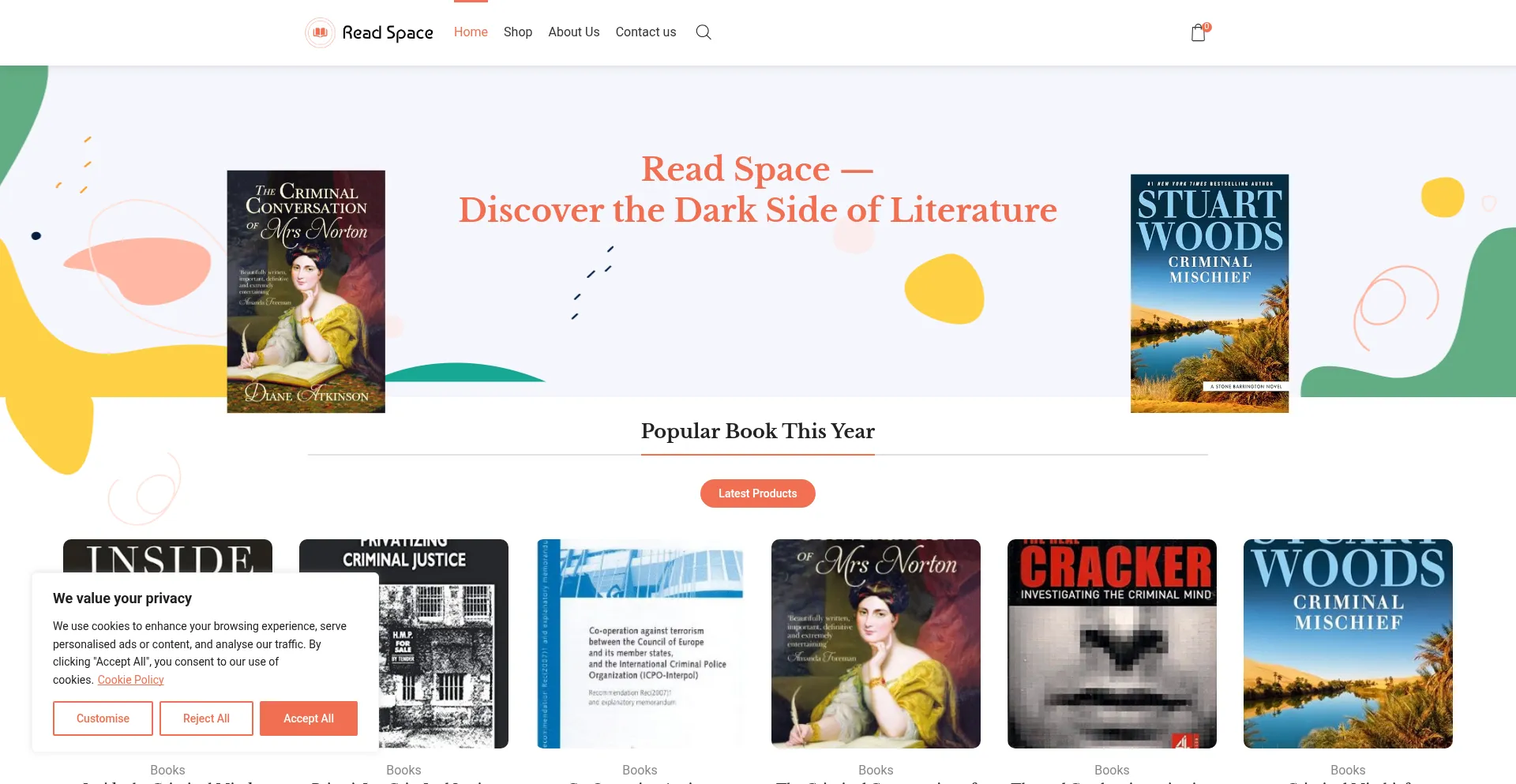This screenshot has height=784, width=1516.
Task: Click the Read Space logo icon
Action: point(321,32)
